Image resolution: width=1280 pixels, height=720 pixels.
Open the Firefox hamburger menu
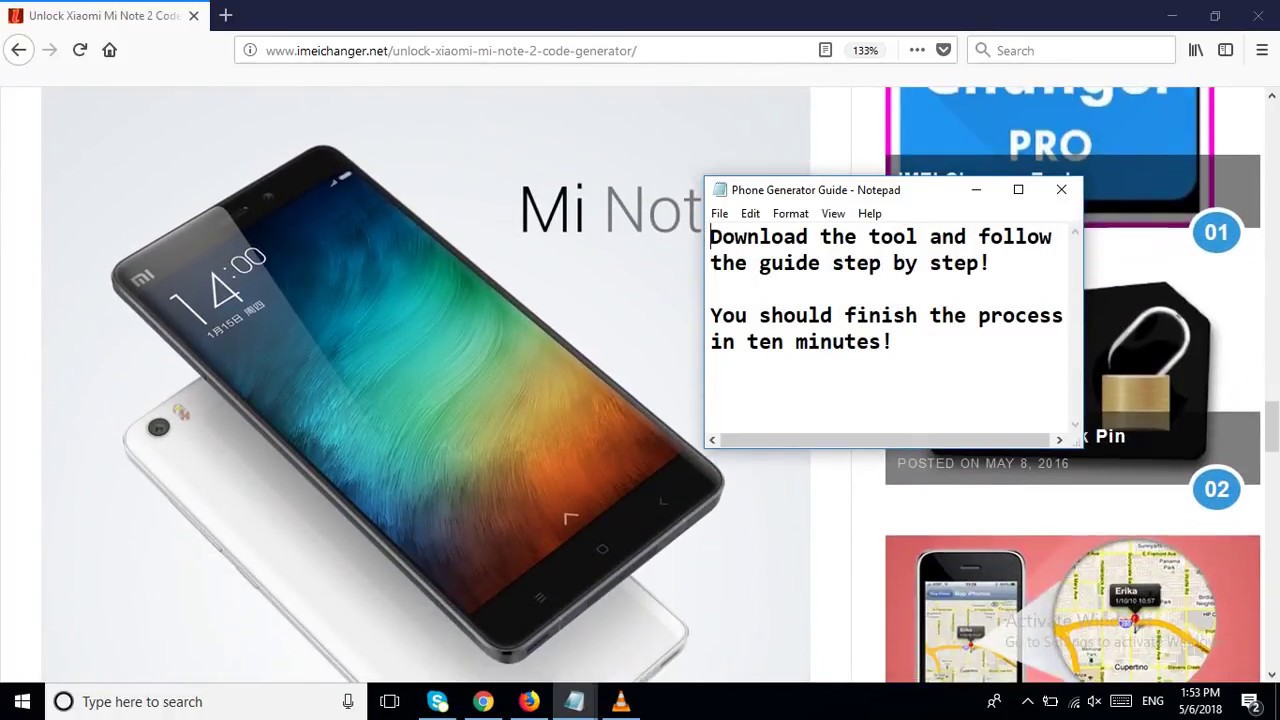pos(1261,50)
